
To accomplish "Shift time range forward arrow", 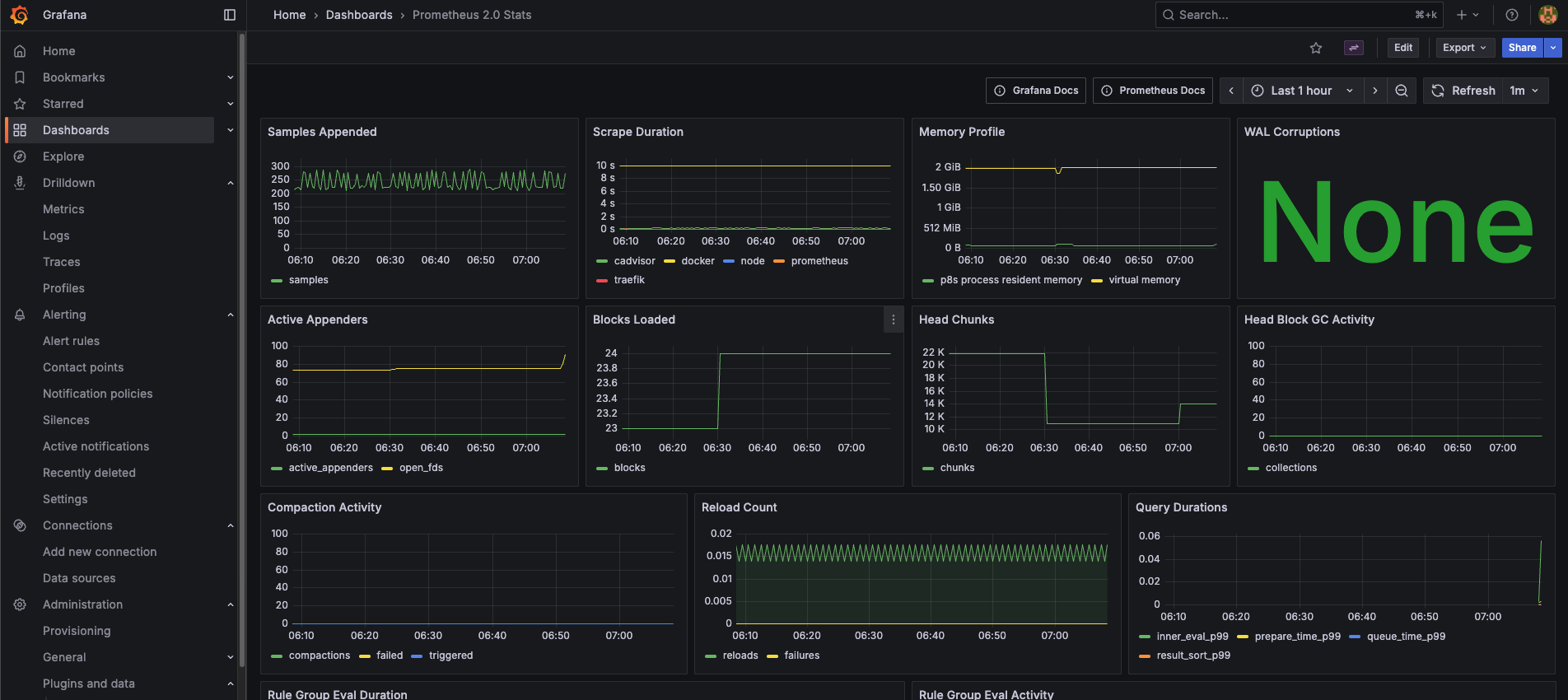I will tap(1375, 91).
